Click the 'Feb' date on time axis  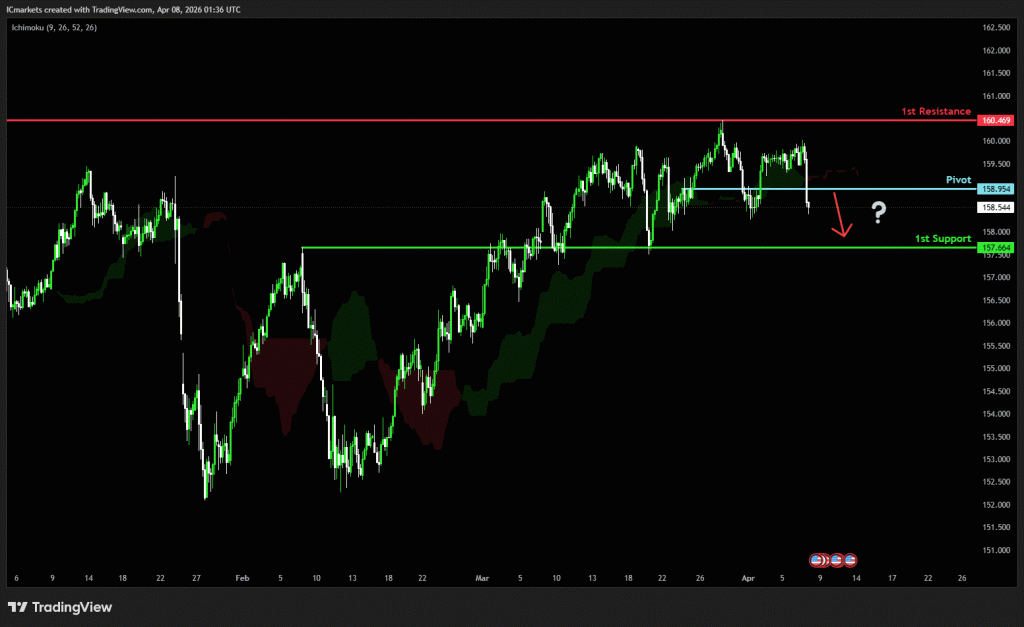[241, 578]
